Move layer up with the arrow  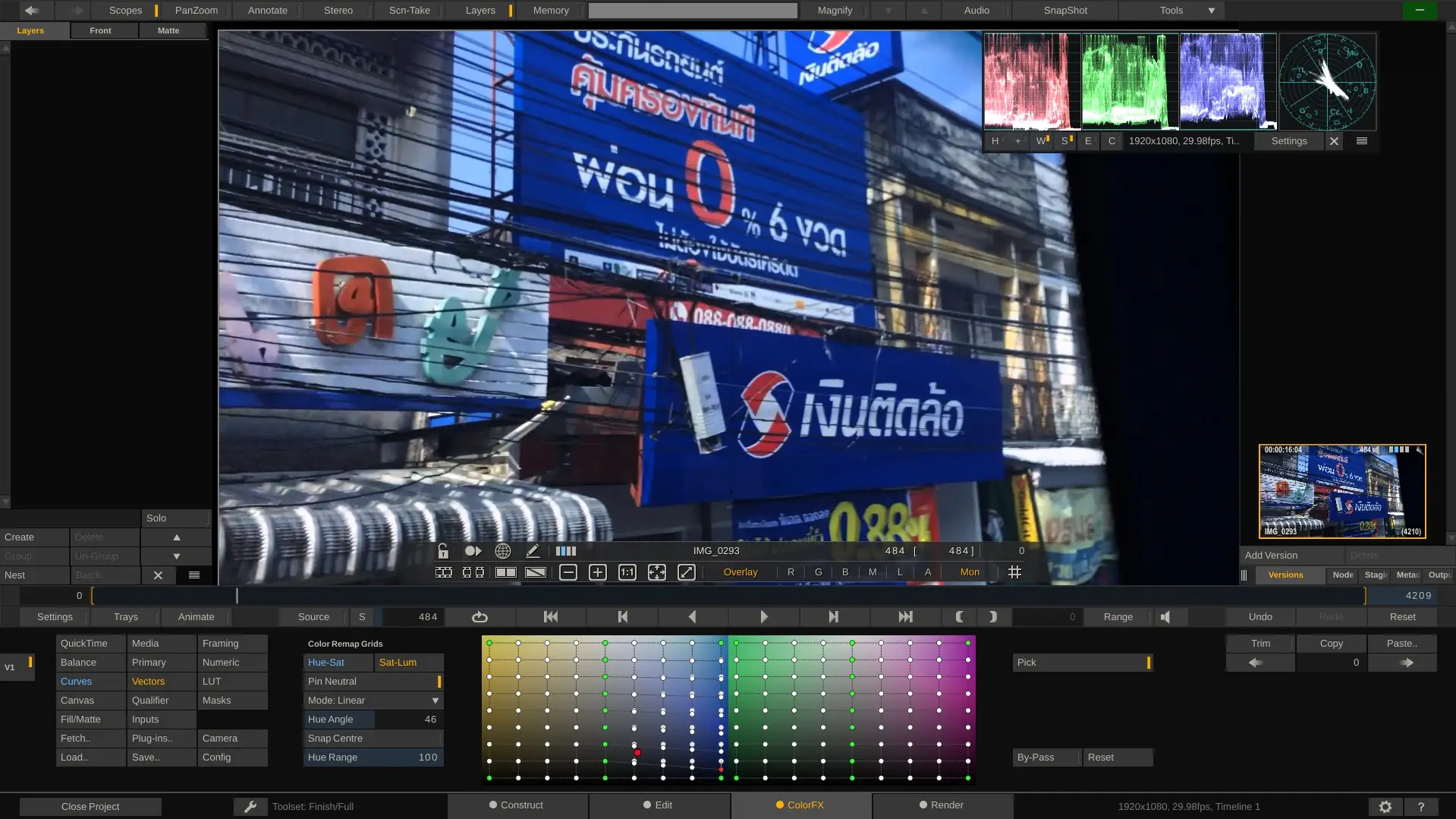pos(176,537)
